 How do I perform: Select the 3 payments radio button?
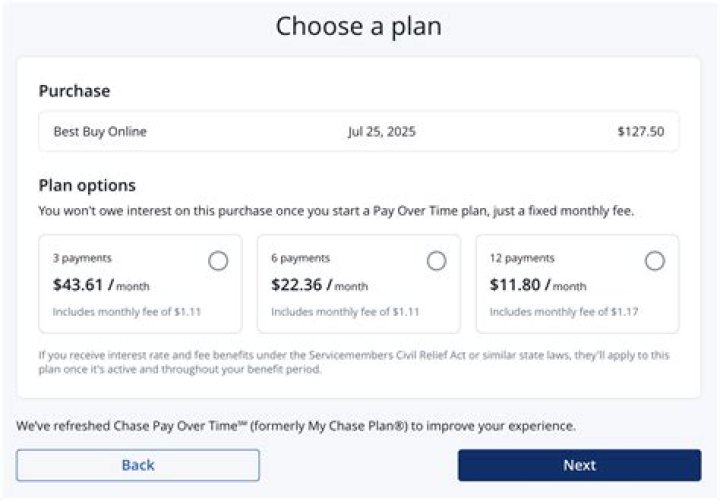tap(218, 261)
